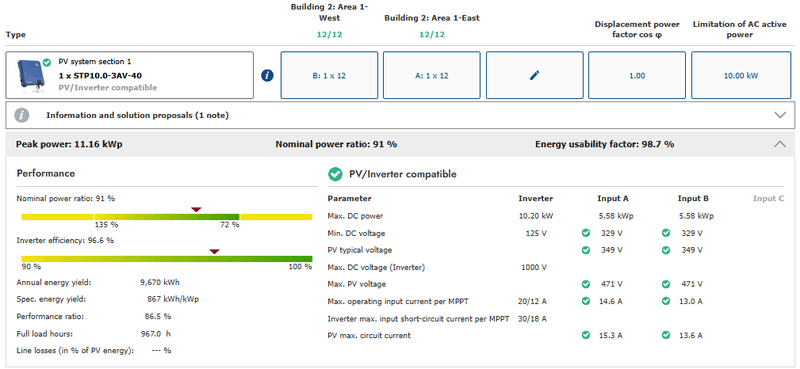Click the 10.00 kW AC limitation box
This screenshot has height=369, width=800.
(x=740, y=75)
